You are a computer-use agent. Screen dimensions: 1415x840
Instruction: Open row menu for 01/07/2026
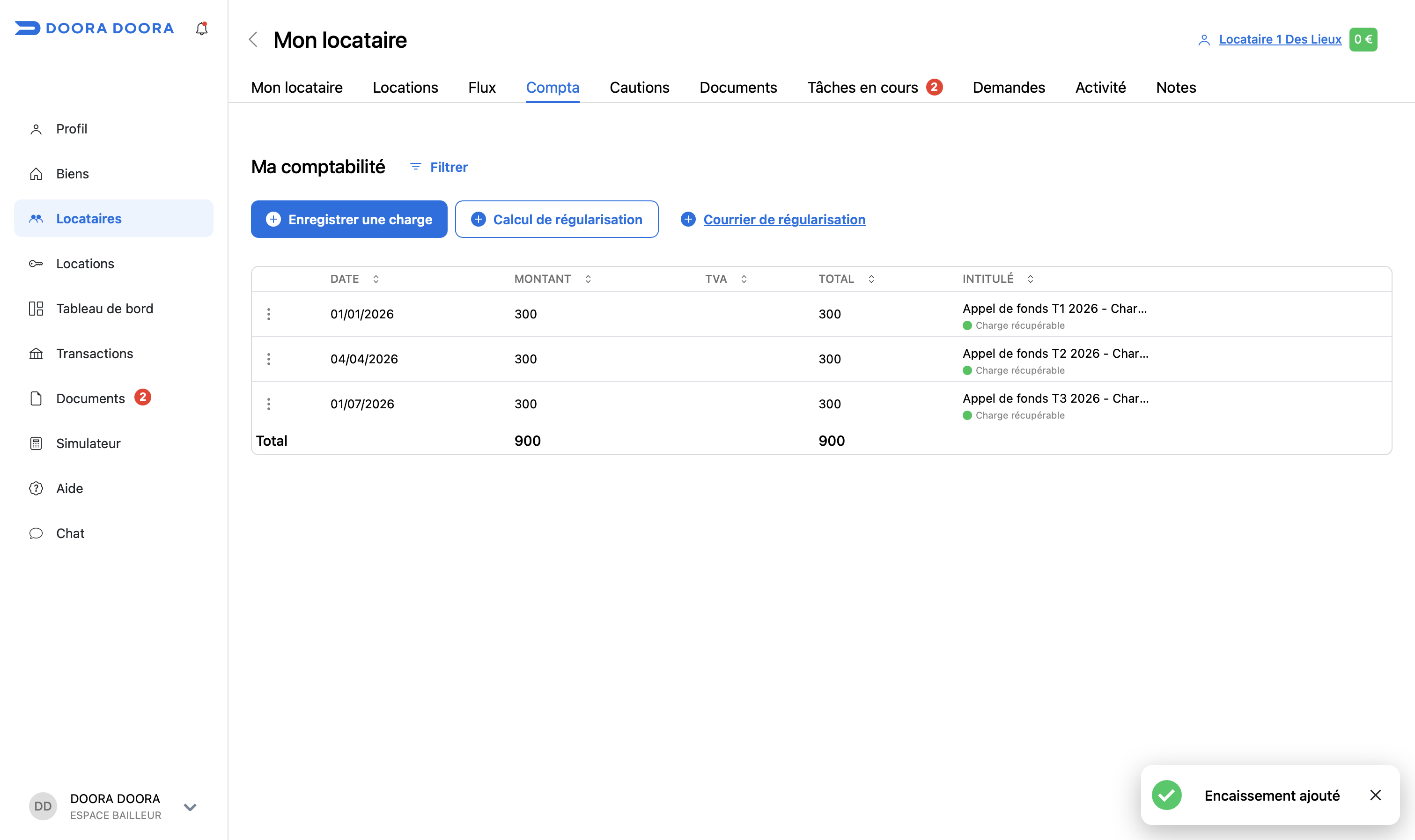point(269,404)
